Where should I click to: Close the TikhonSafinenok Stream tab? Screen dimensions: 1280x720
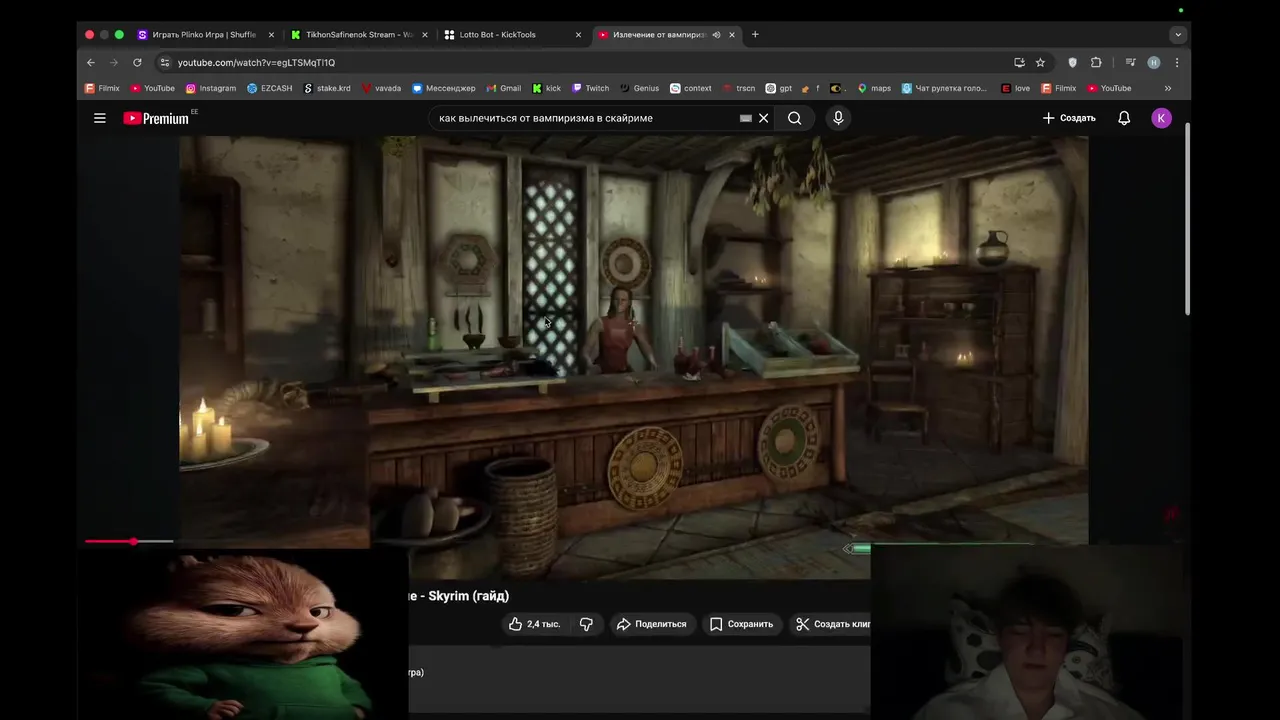425,34
